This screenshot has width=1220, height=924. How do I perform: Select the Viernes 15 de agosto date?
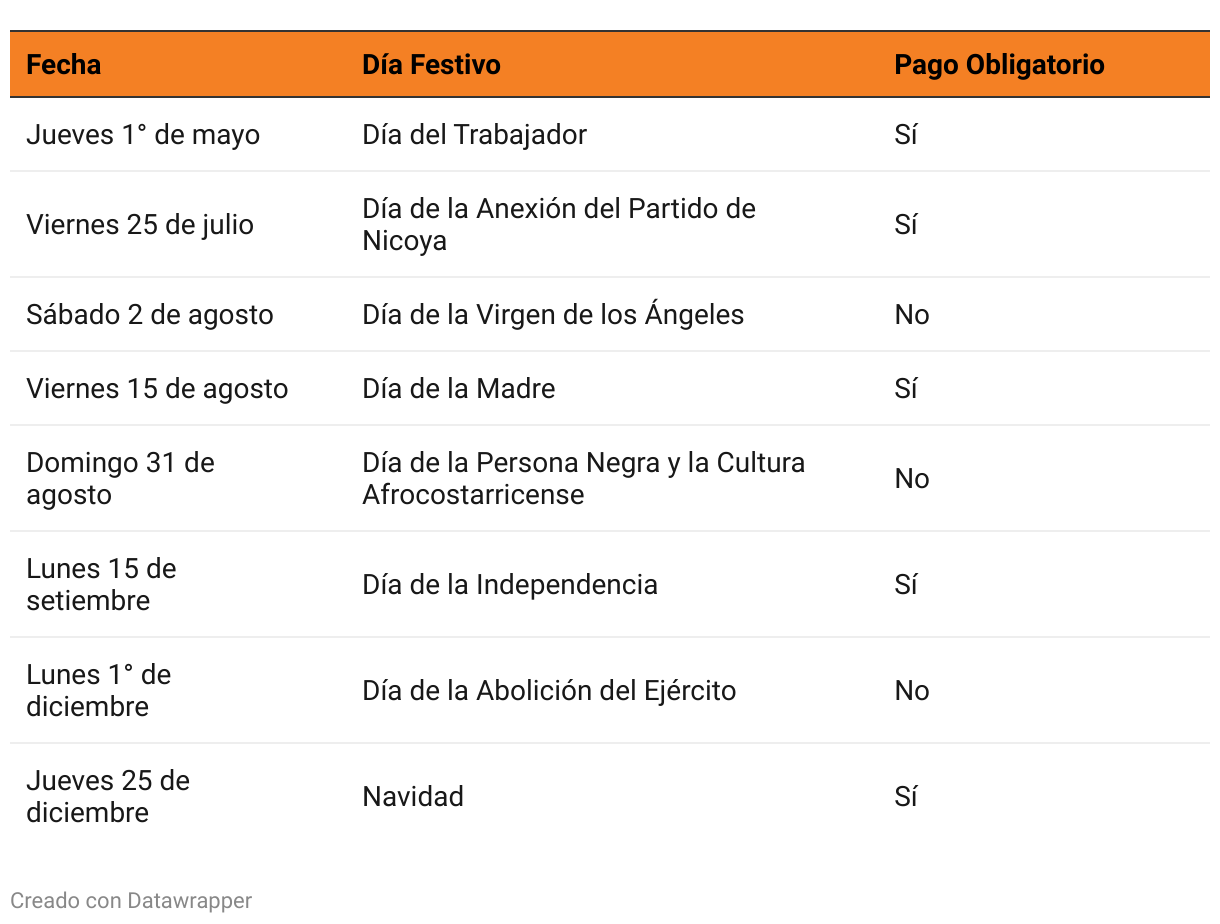(157, 389)
